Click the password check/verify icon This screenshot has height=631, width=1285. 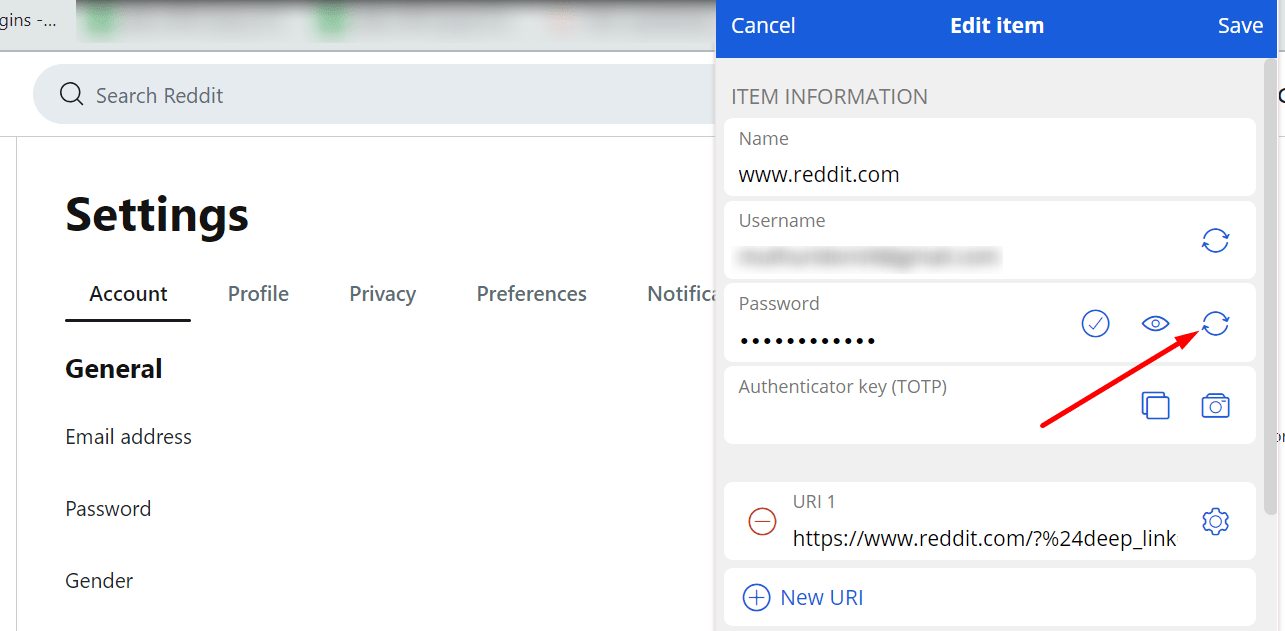pos(1095,323)
